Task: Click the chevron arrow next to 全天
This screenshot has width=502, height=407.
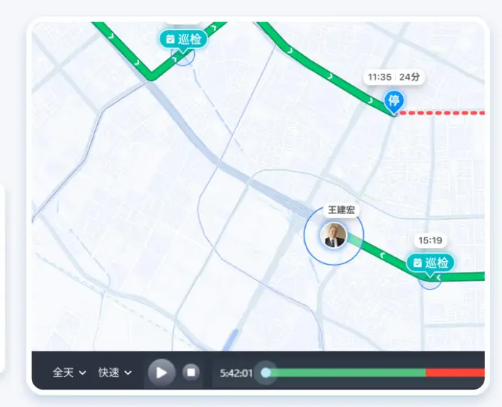Action: tap(82, 373)
